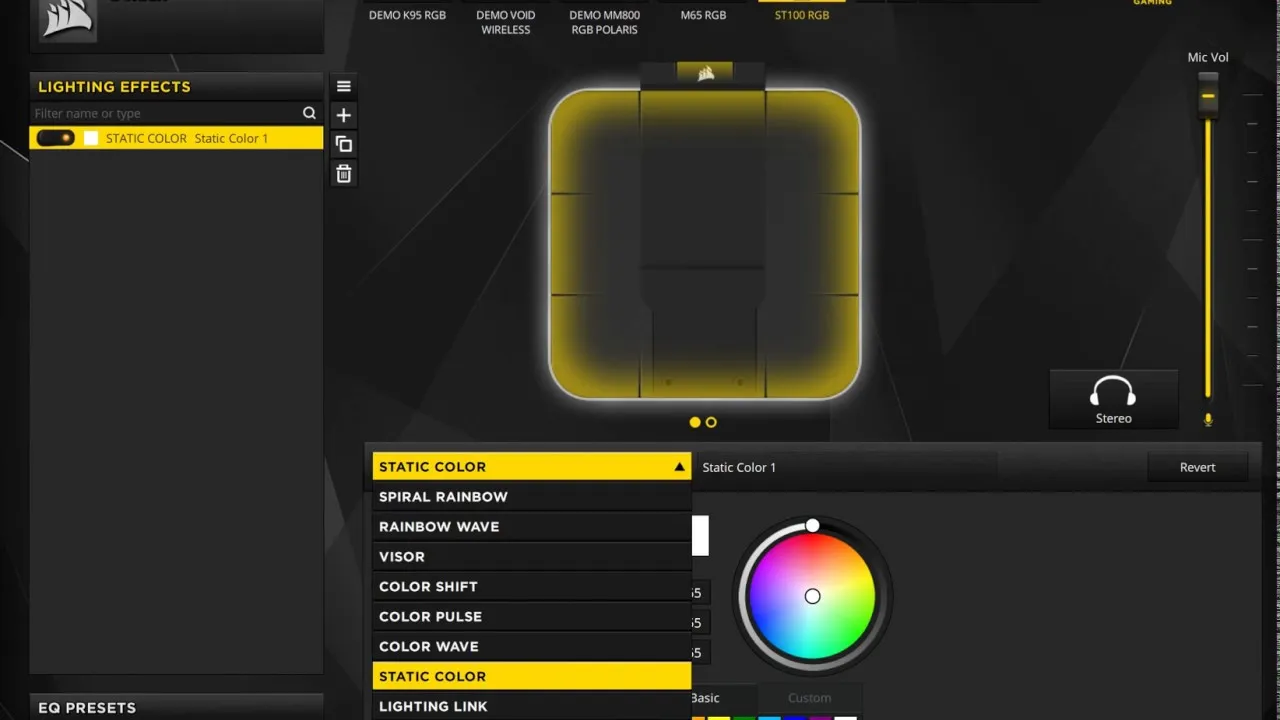Switch to DEMO VOID WIRELESS device tab
The width and height of the screenshot is (1280, 720).
tap(506, 22)
